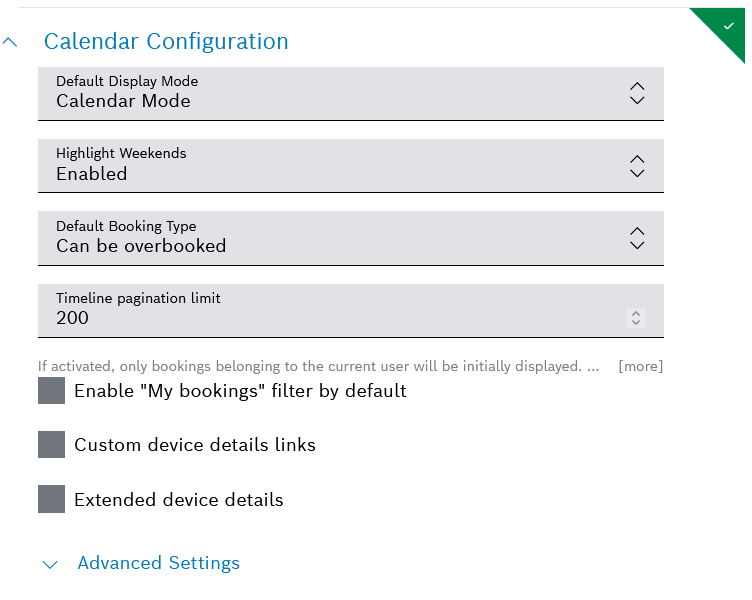Screen dimensions: 752x600
Task: Increase the Timeline pagination limit using stepper
Action: click(x=635, y=313)
